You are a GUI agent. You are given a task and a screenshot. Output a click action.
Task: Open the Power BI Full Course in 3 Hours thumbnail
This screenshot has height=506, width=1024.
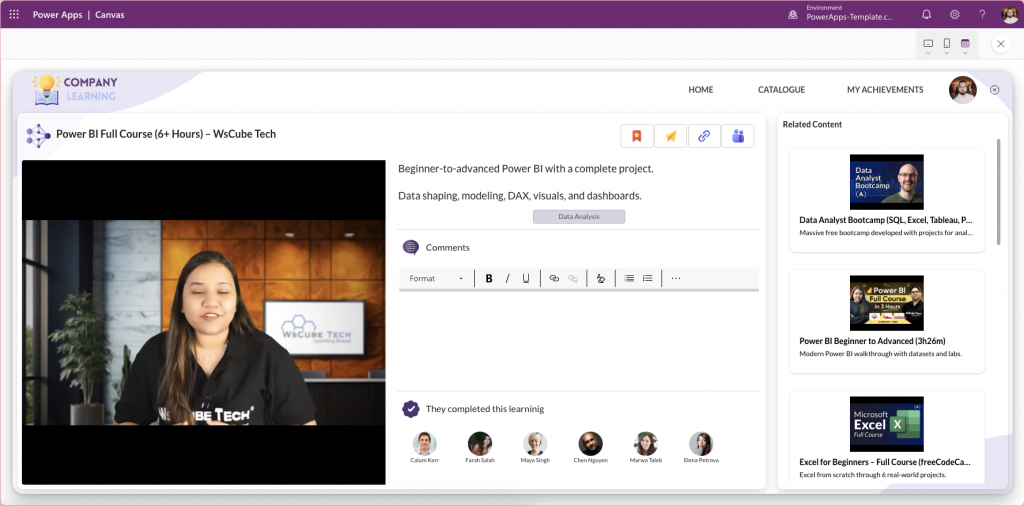(887, 303)
